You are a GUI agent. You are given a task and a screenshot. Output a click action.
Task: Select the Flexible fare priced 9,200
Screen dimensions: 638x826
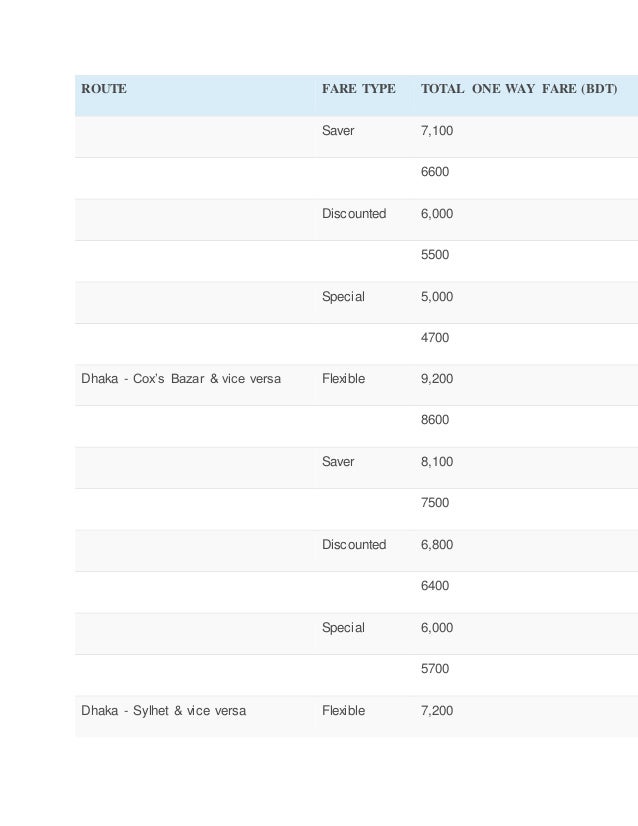tap(343, 379)
